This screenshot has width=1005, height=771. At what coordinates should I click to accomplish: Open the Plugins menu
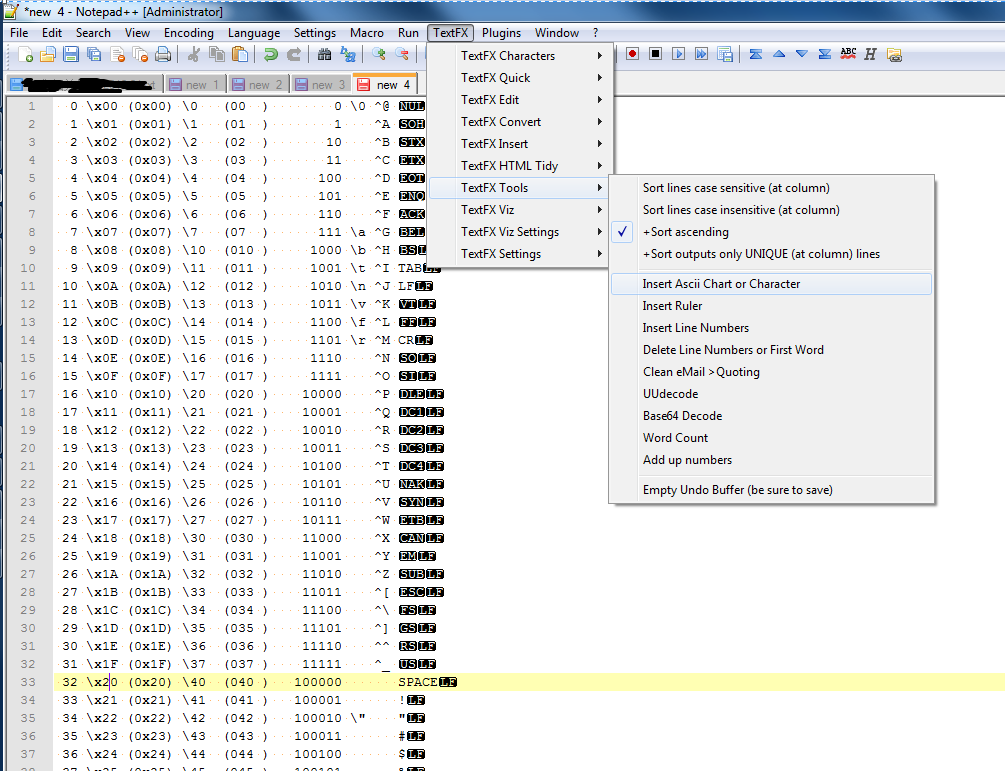[501, 33]
